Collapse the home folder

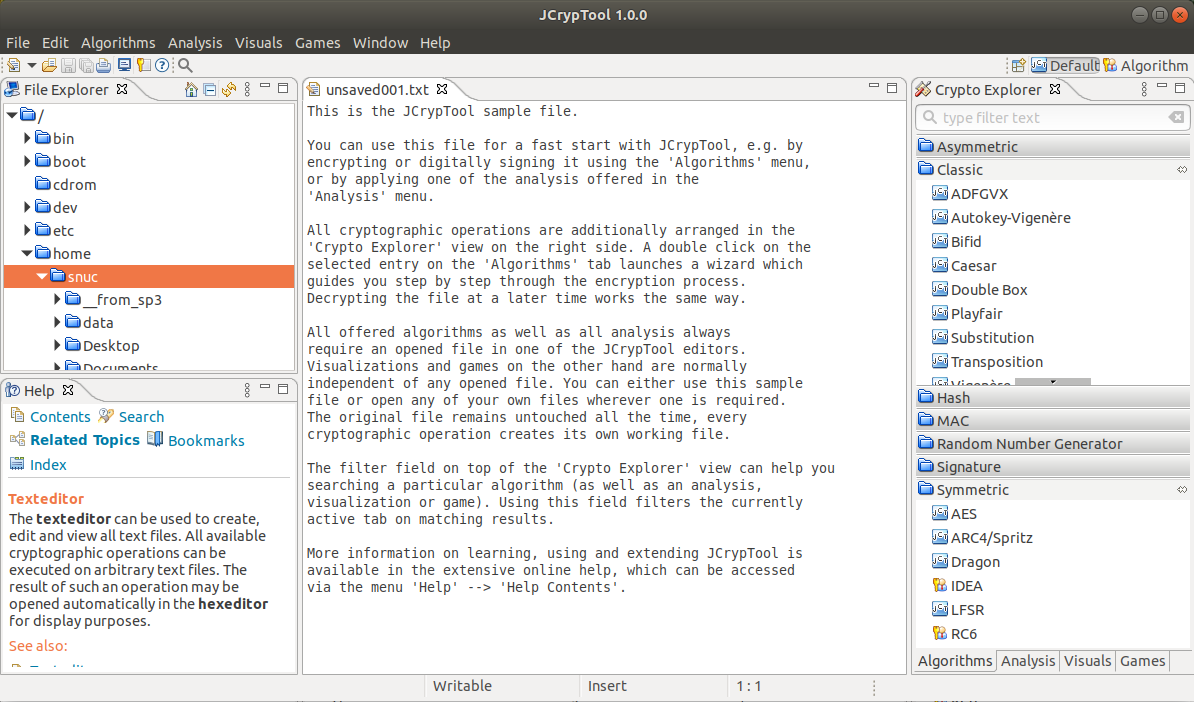point(27,253)
